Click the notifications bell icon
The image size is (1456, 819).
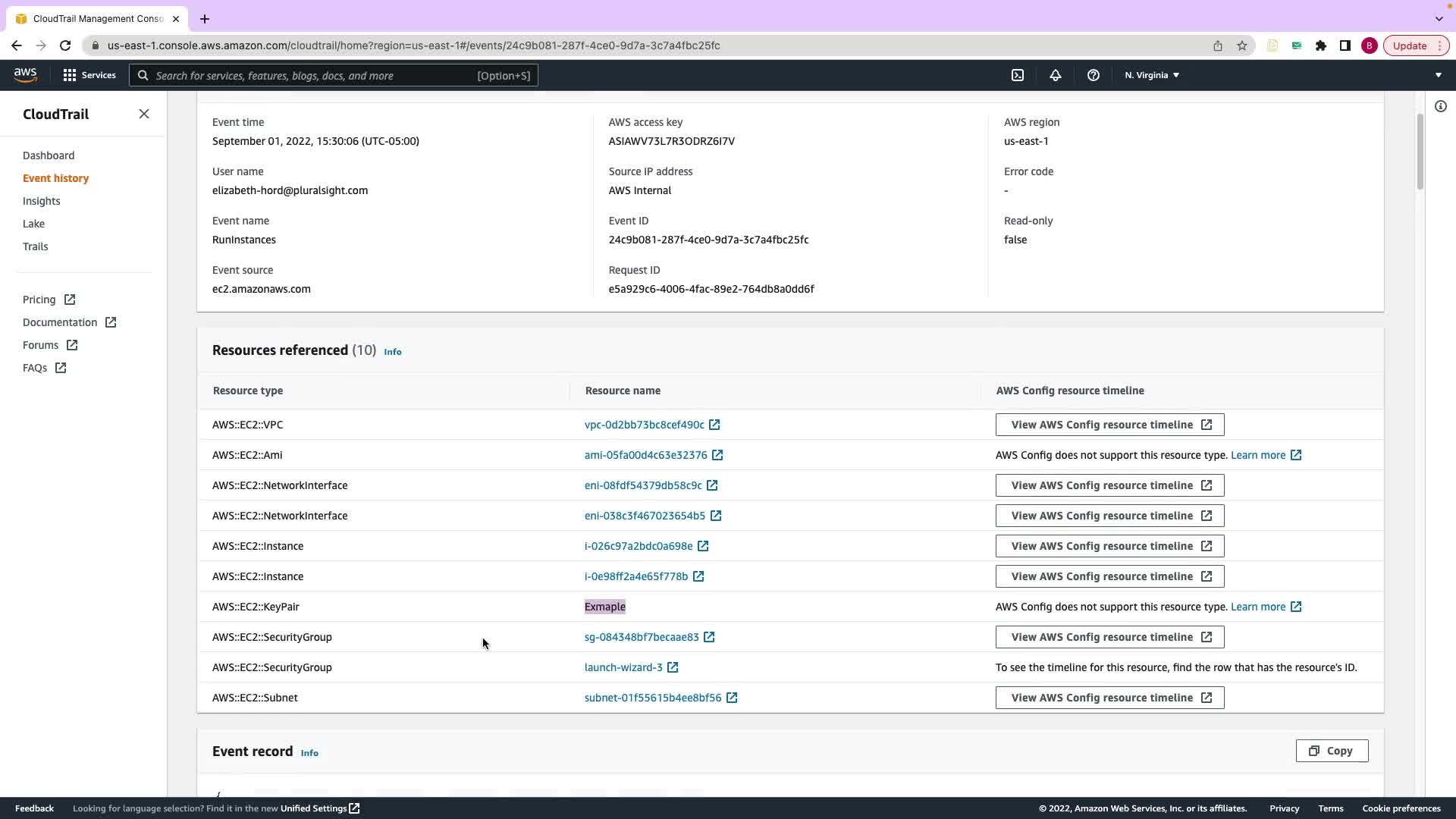[1055, 75]
